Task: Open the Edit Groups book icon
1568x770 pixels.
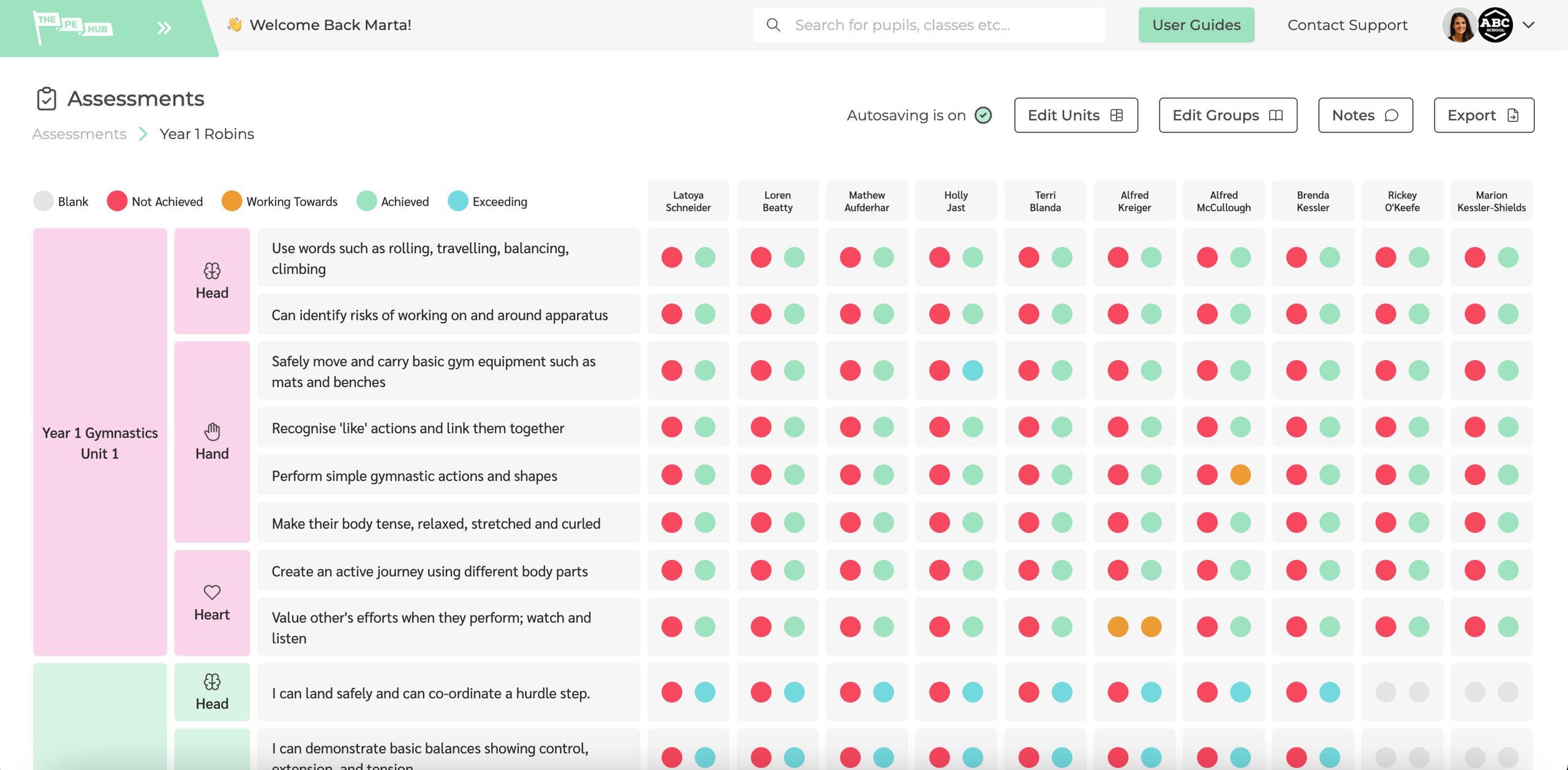Action: click(1276, 115)
